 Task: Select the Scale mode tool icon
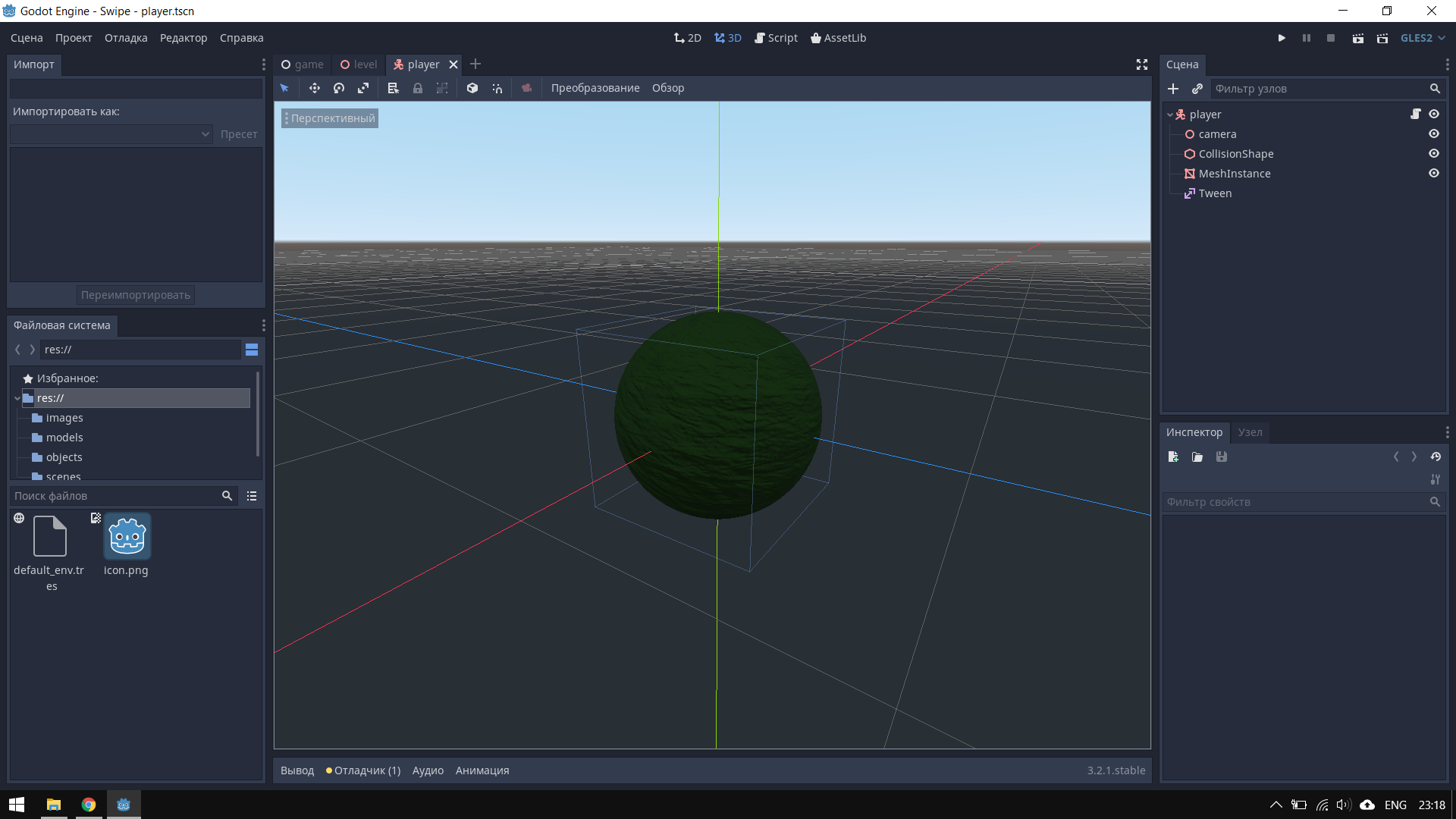[x=363, y=88]
